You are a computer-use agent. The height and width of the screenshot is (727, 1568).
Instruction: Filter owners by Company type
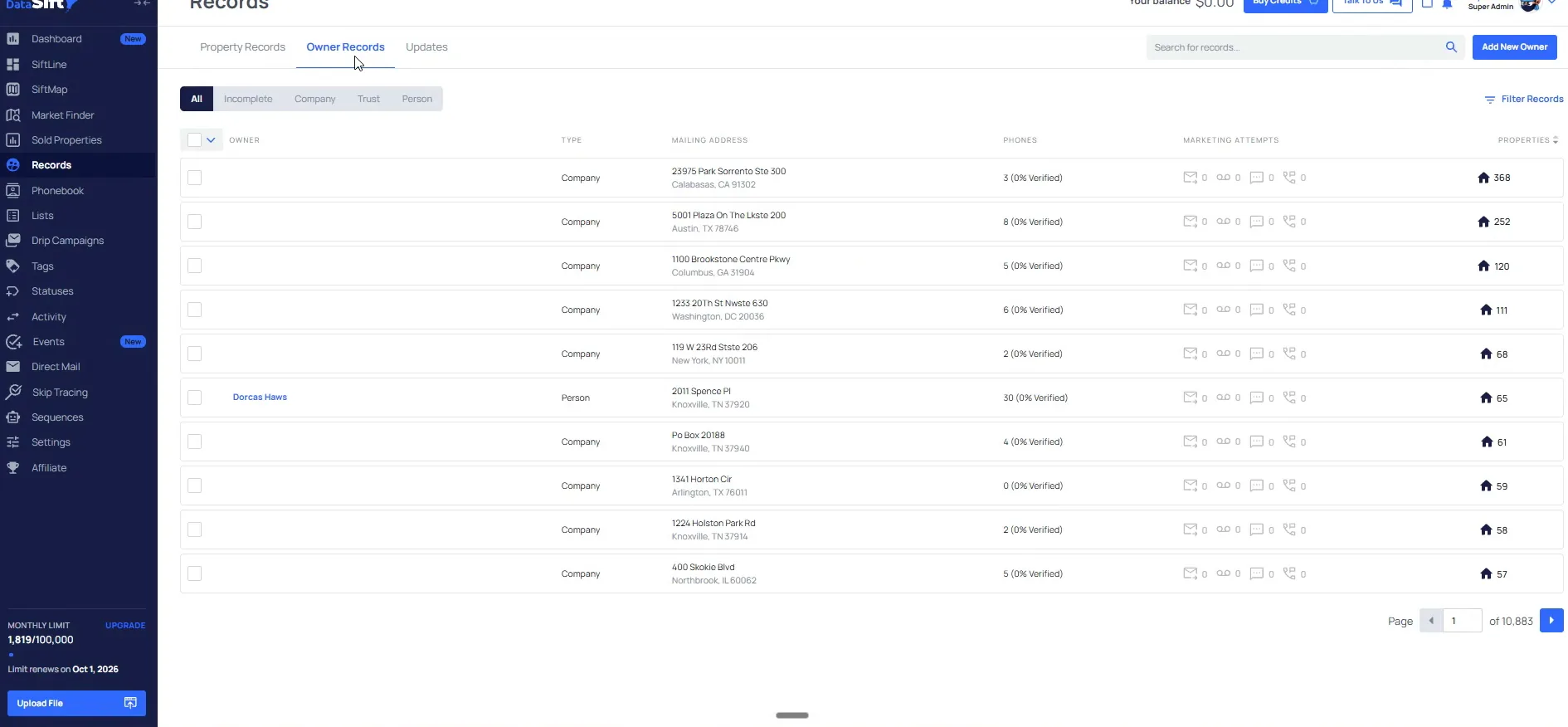[315, 99]
